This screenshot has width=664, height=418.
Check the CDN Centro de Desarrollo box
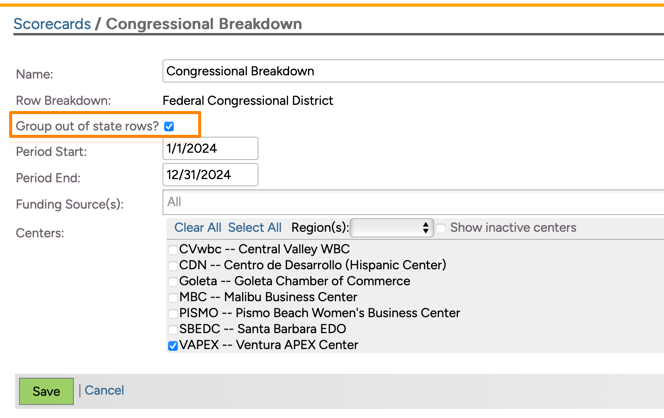[x=173, y=266]
